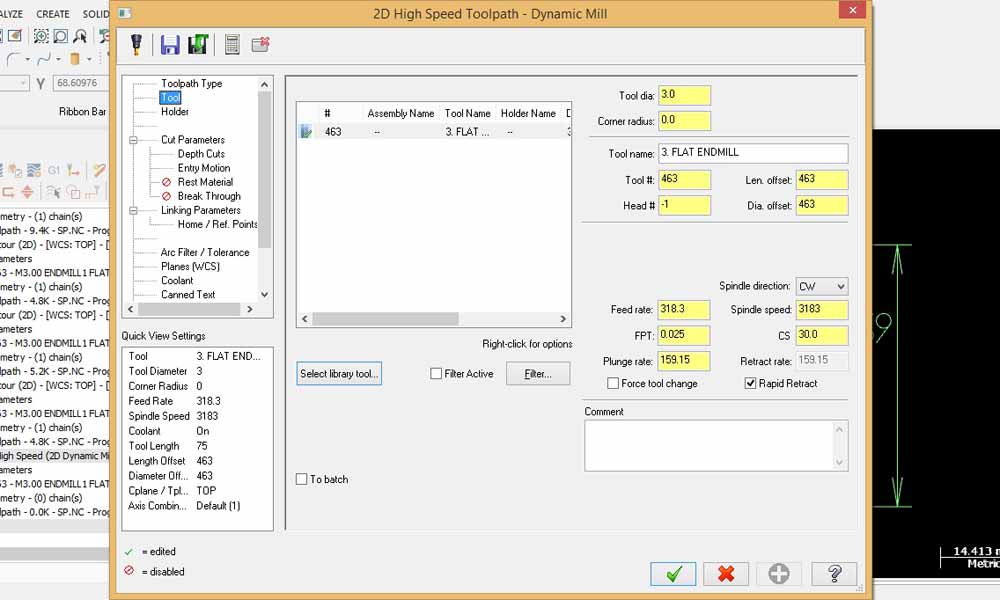
Task: Click the Select library tool button
Action: (339, 374)
